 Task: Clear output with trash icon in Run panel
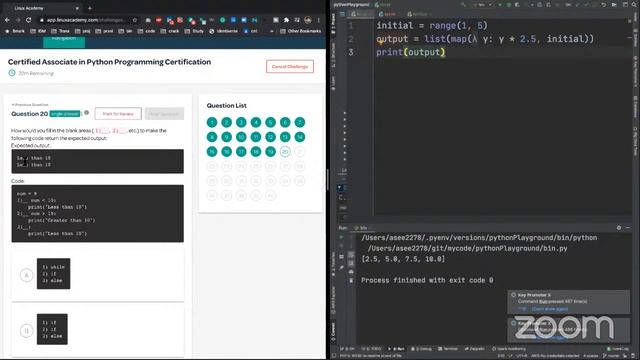click(351, 280)
